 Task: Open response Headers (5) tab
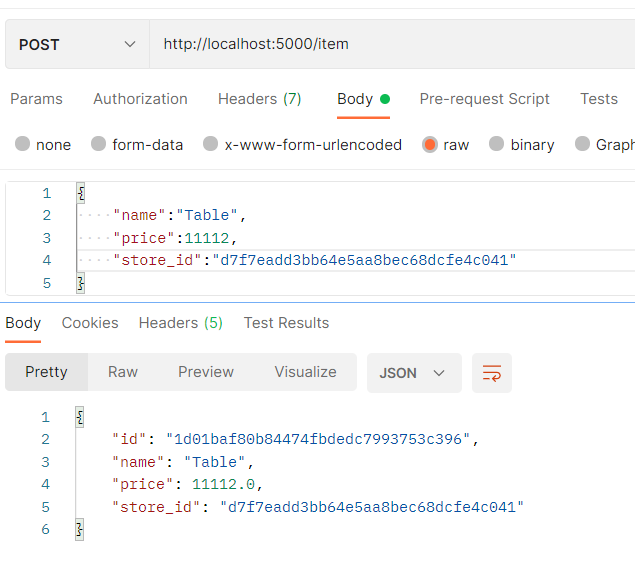181,323
